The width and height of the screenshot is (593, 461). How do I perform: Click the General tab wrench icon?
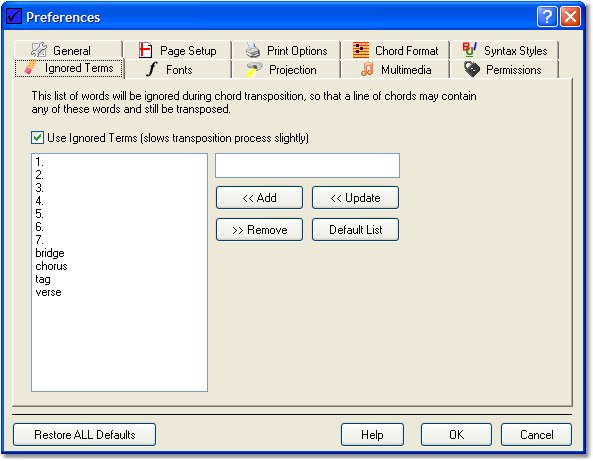(x=39, y=50)
